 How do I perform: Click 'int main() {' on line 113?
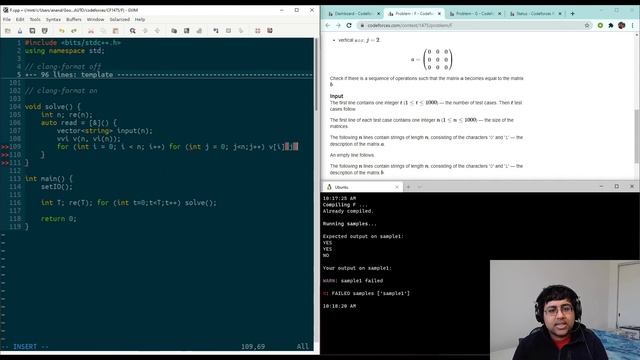coord(49,179)
